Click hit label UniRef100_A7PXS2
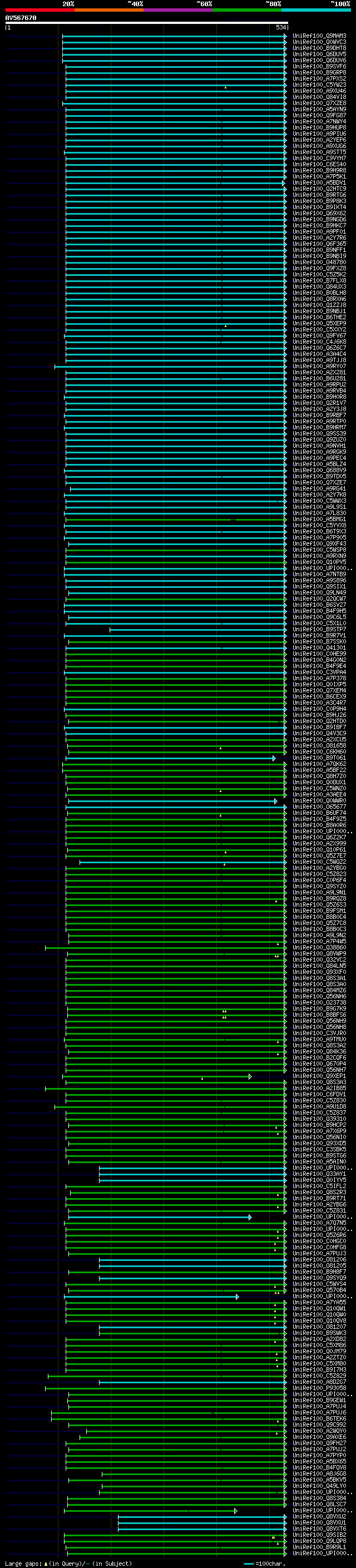This screenshot has height=1568, width=356. click(x=319, y=78)
